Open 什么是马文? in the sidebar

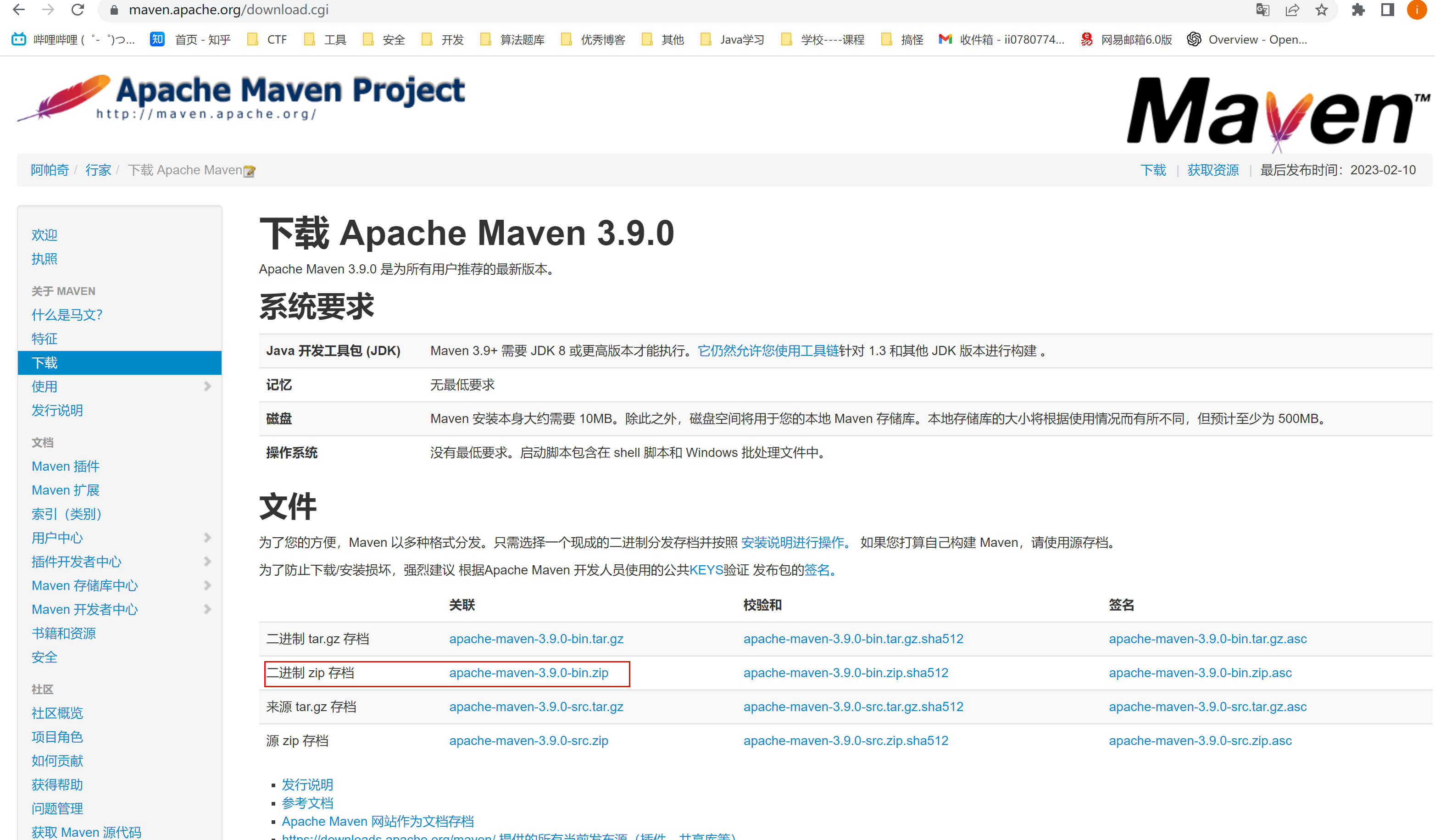point(67,314)
